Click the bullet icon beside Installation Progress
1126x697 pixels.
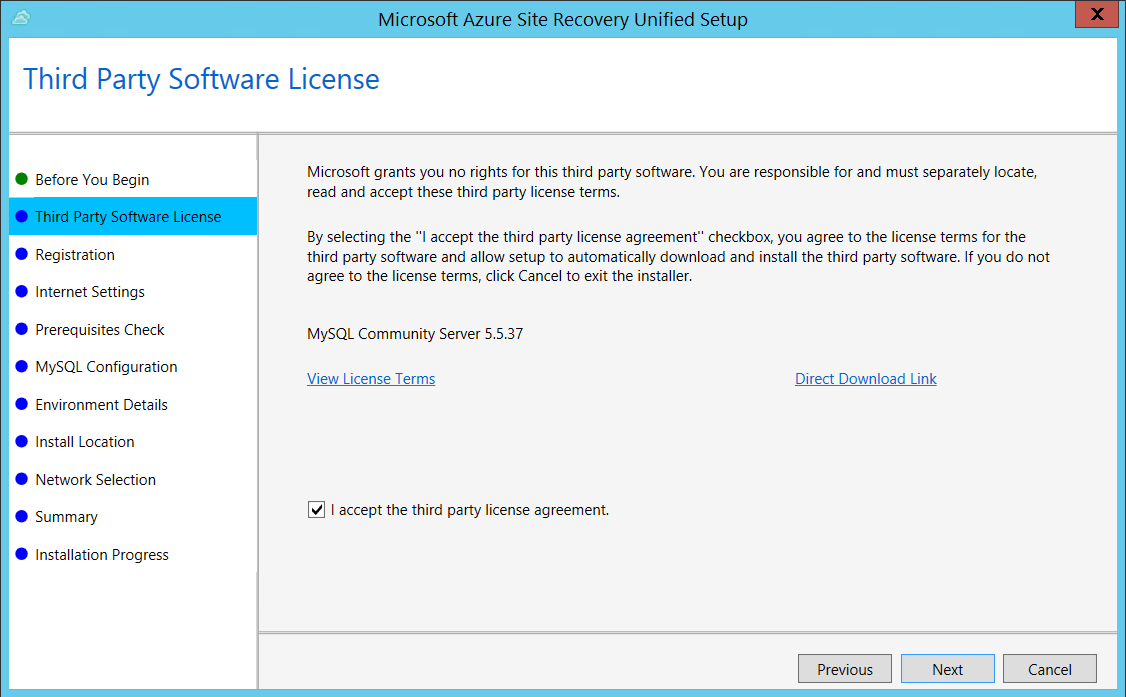tap(21, 554)
